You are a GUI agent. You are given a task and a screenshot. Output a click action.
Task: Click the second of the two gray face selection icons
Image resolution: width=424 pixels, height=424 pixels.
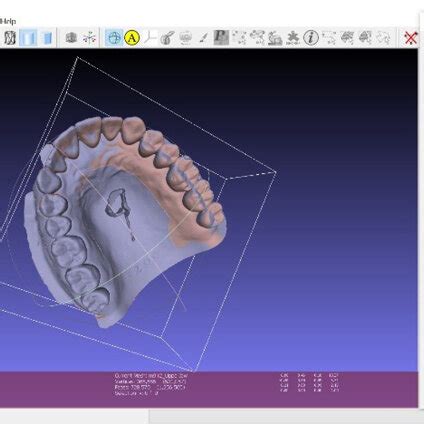pyautogui.click(x=365, y=38)
